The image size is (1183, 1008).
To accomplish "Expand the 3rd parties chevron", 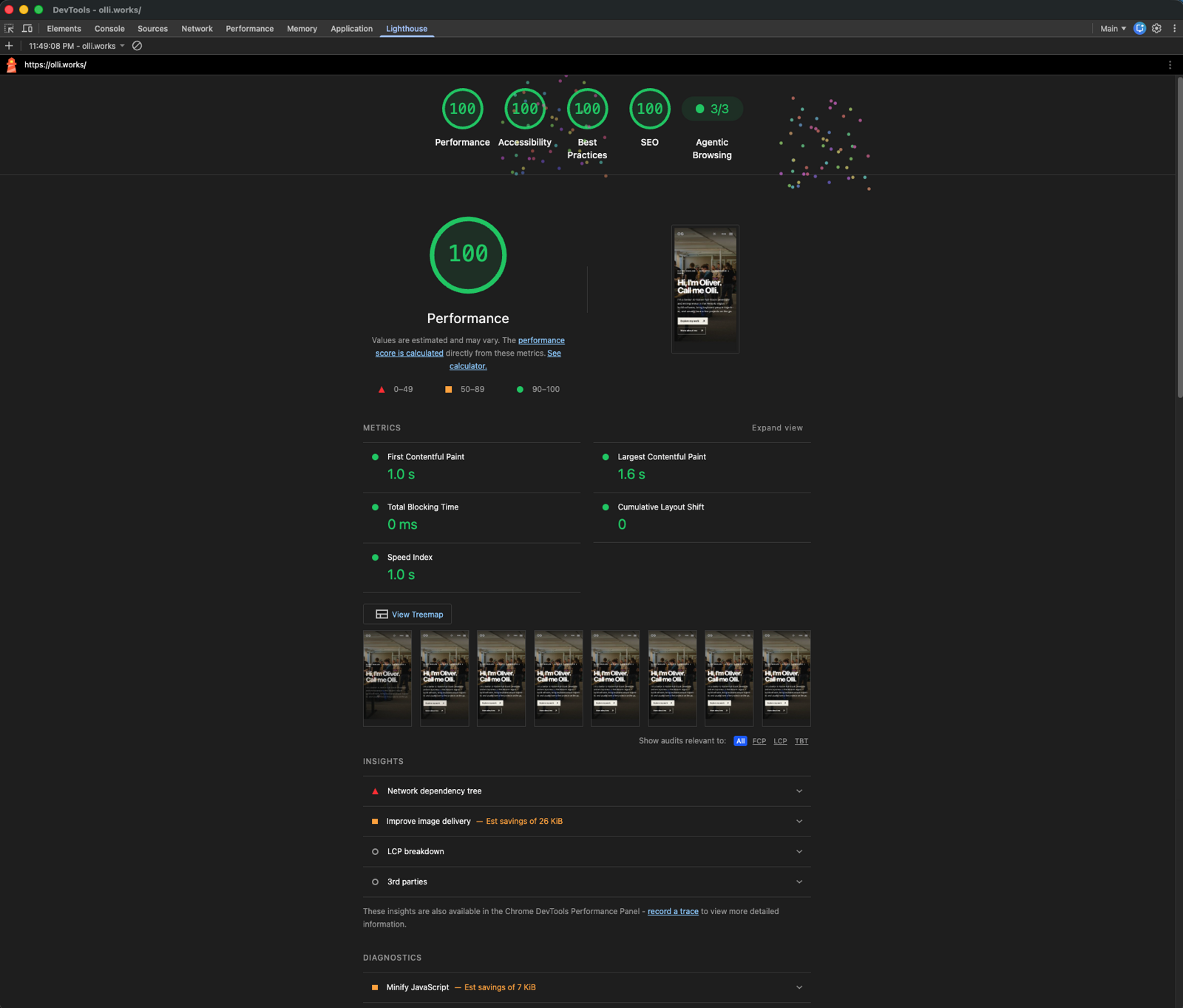I will pos(799,882).
